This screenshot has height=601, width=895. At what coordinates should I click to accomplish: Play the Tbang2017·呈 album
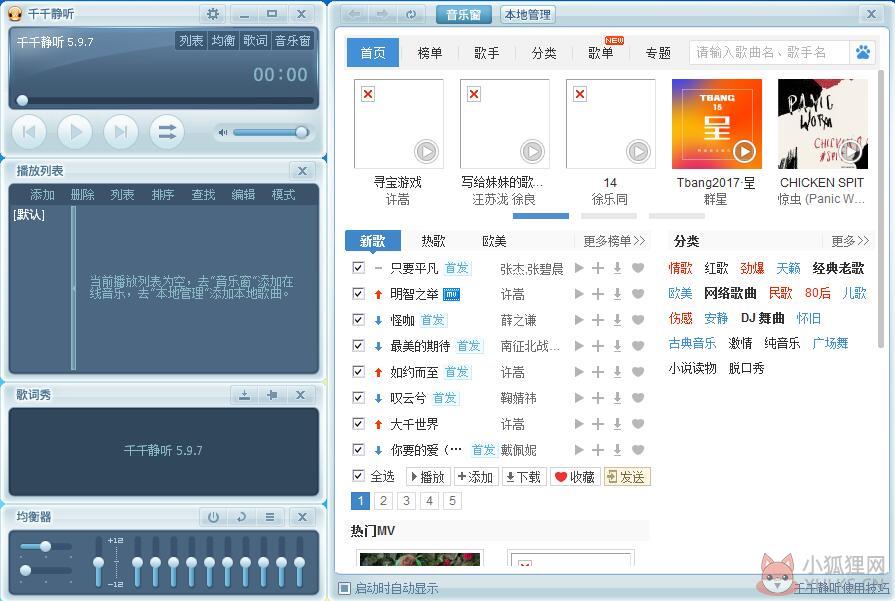click(744, 151)
